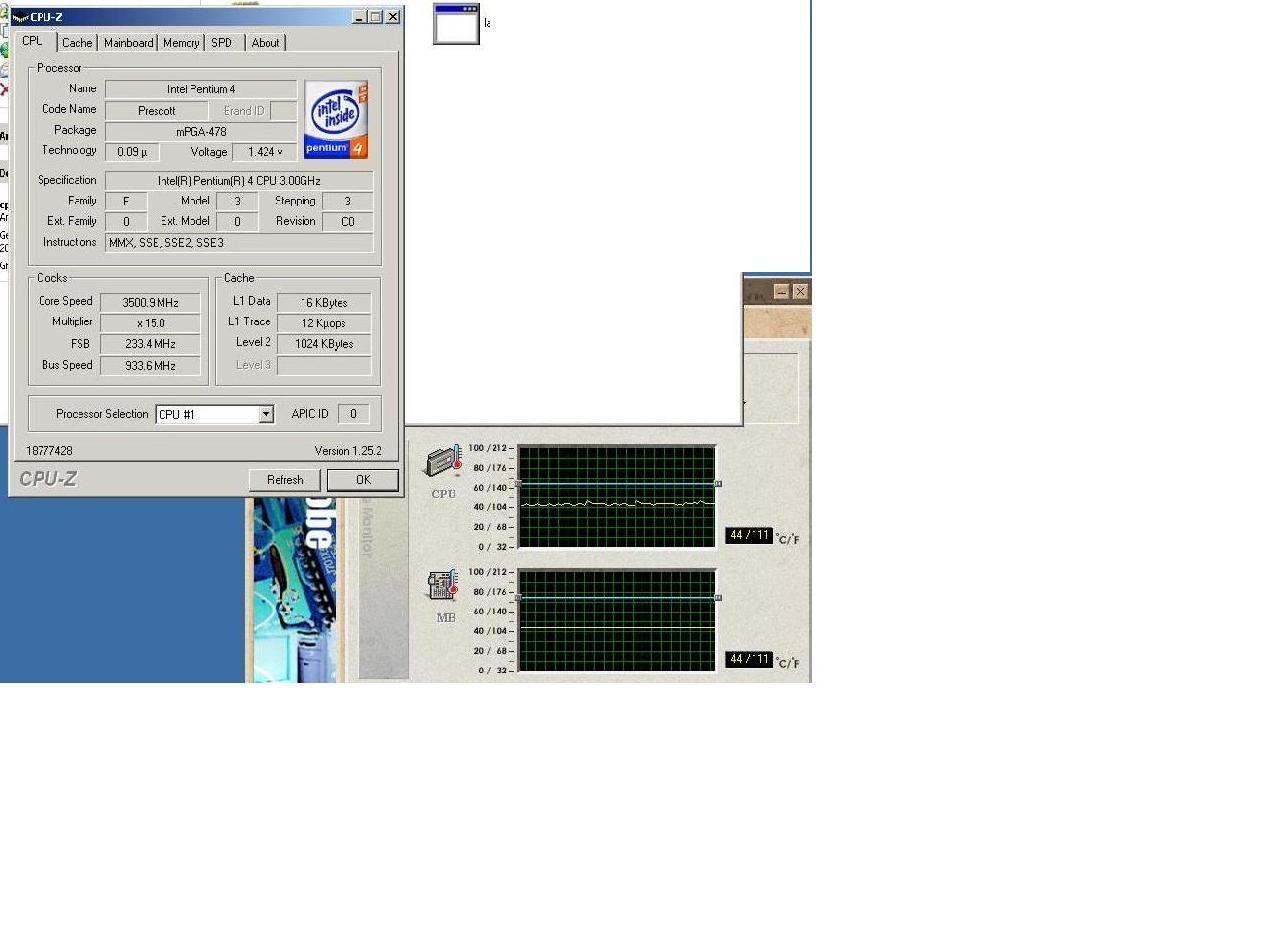Click the CPU temperature graph
Viewport: 1270px width, 929px height.
click(x=617, y=497)
